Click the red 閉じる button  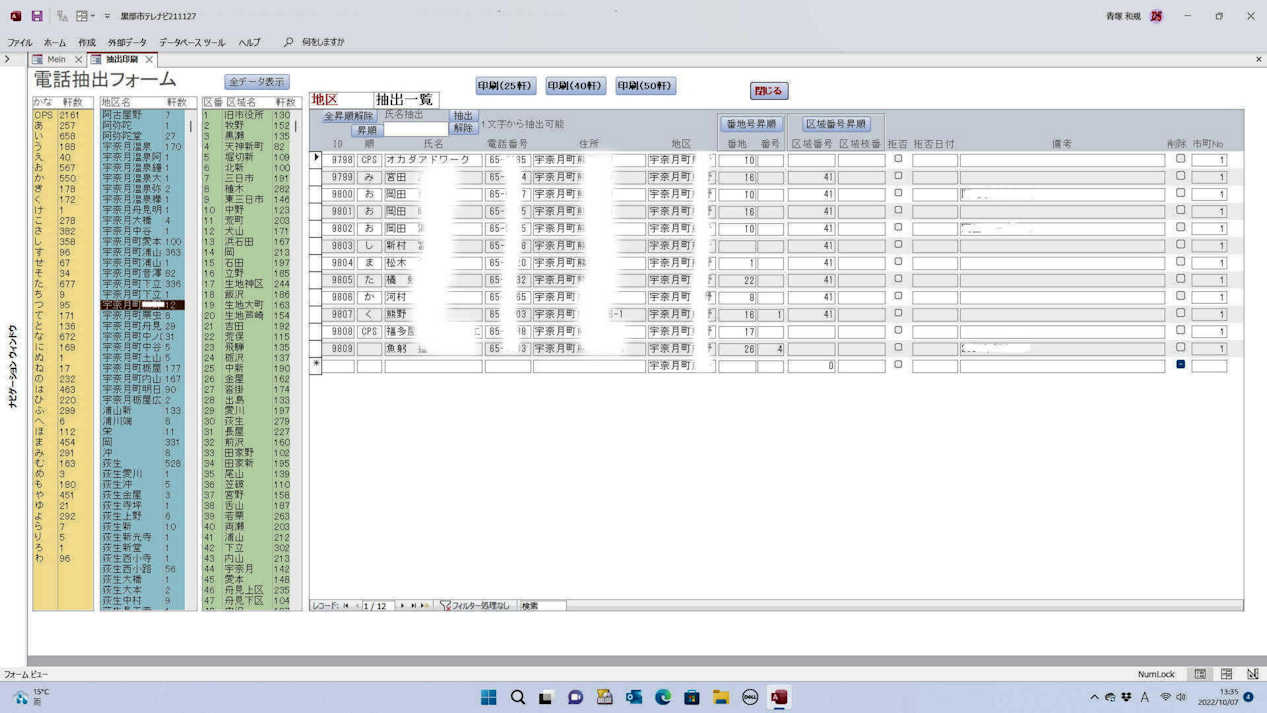click(x=769, y=90)
